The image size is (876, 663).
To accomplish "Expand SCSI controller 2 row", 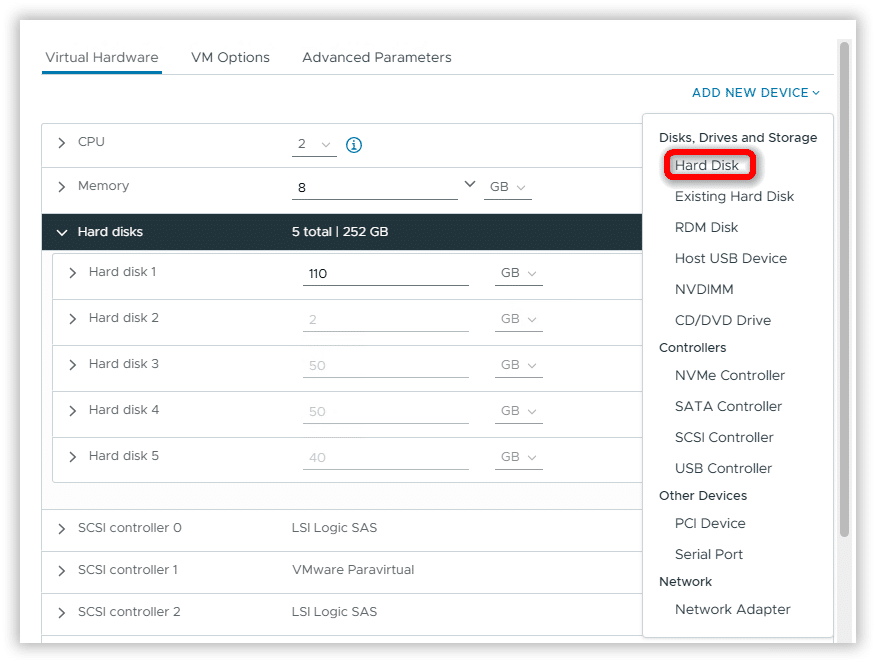I will (x=62, y=613).
